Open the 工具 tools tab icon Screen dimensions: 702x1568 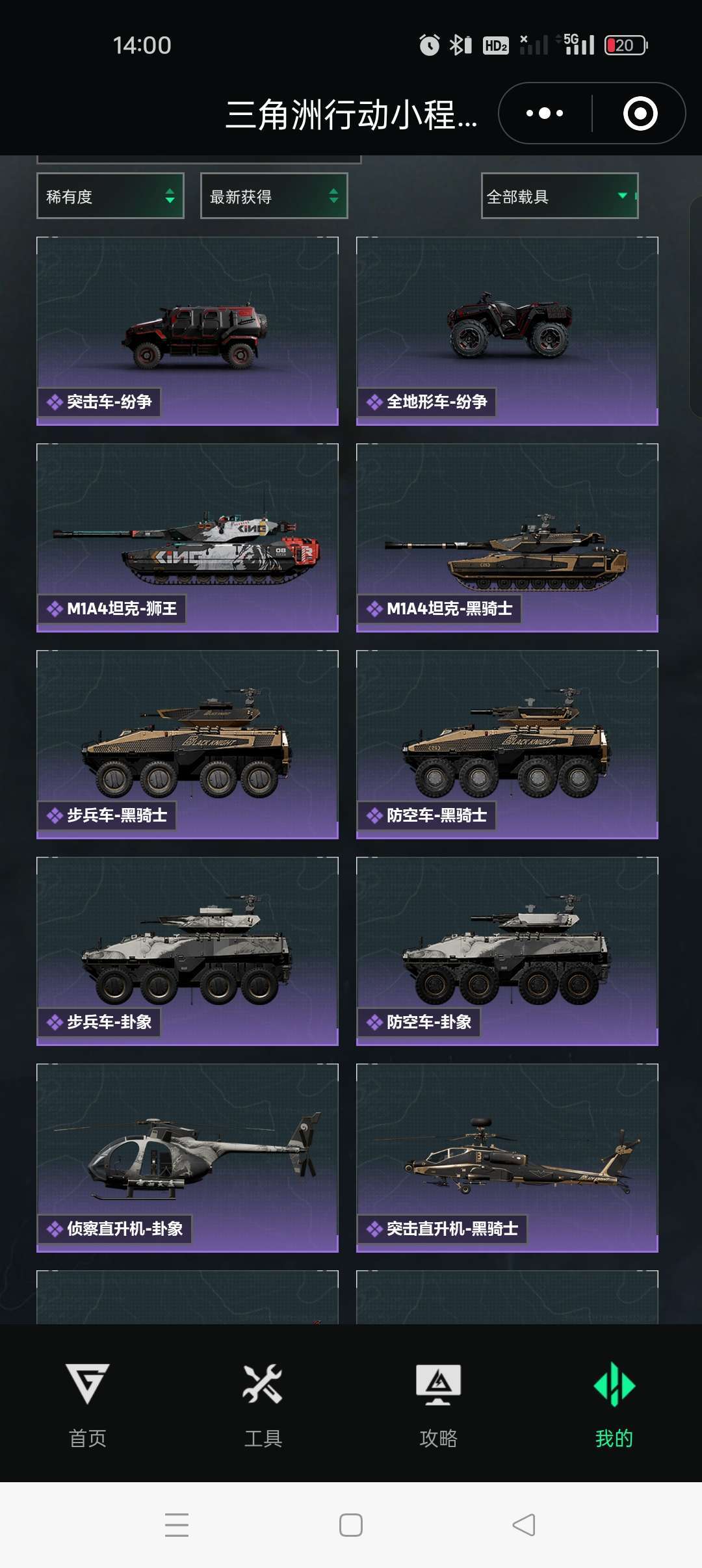263,1383
